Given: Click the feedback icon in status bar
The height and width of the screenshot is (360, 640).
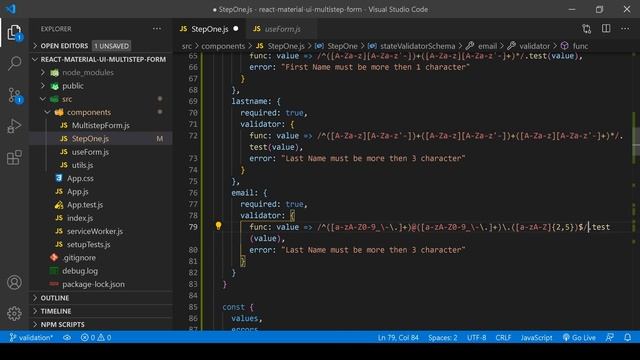Looking at the screenshot, I should coord(609,338).
